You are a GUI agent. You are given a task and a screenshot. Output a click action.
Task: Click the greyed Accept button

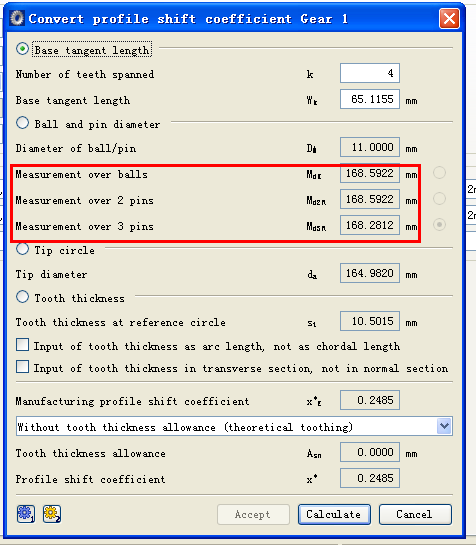pos(253,514)
